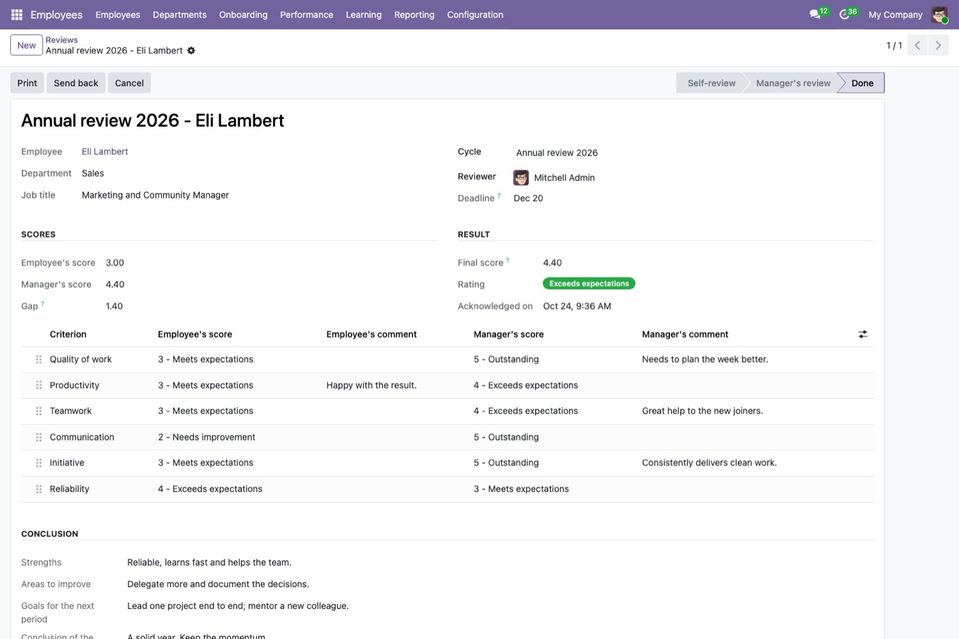
Task: Open the Performance menu
Action: (x=306, y=15)
